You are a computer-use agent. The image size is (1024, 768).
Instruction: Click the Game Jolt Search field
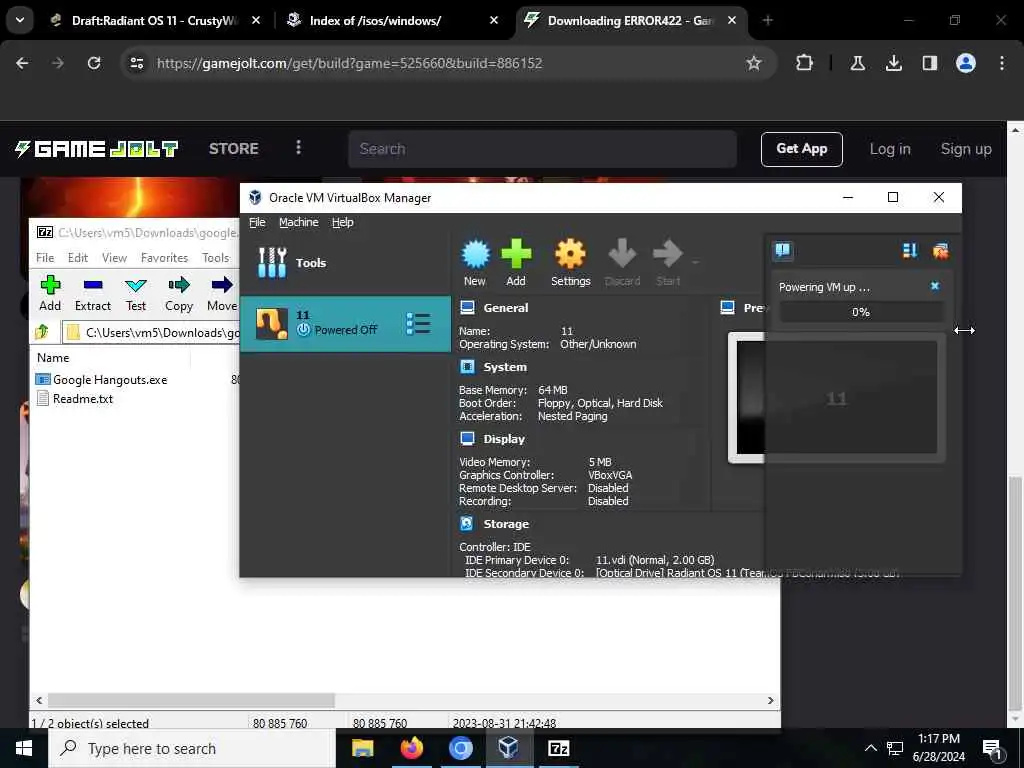(x=542, y=149)
